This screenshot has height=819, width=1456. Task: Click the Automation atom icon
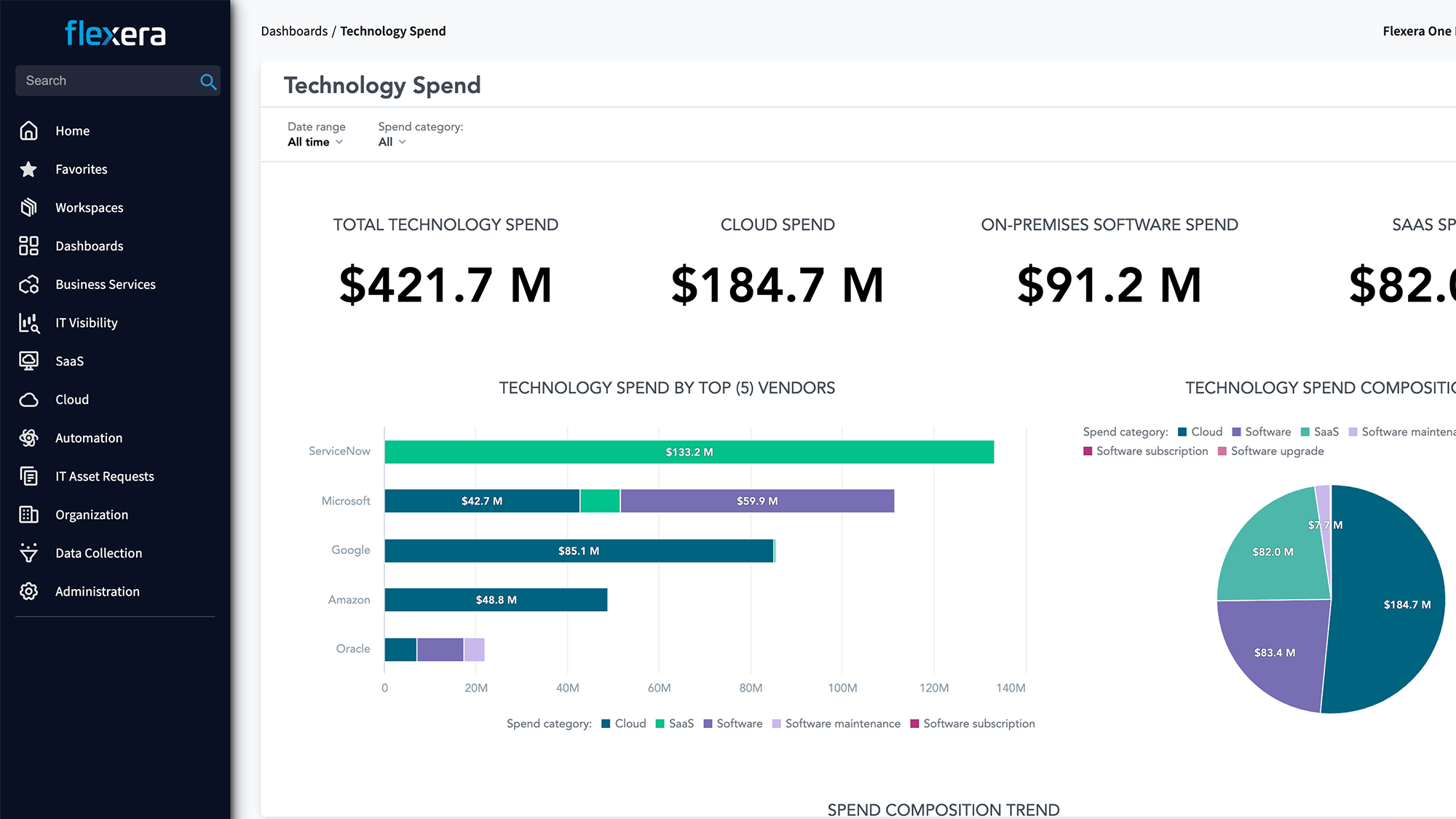coord(28,438)
